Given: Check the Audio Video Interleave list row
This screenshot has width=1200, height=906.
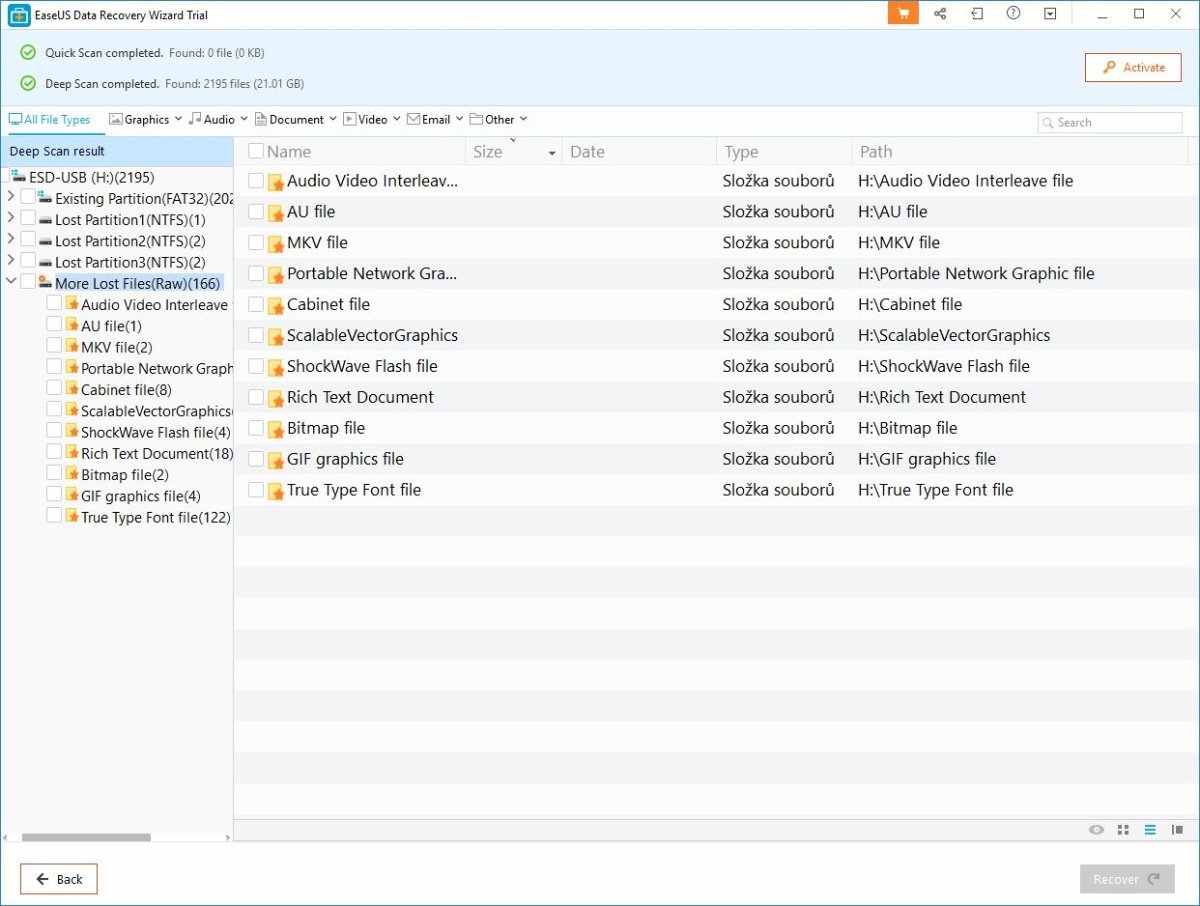Looking at the screenshot, I should 256,181.
